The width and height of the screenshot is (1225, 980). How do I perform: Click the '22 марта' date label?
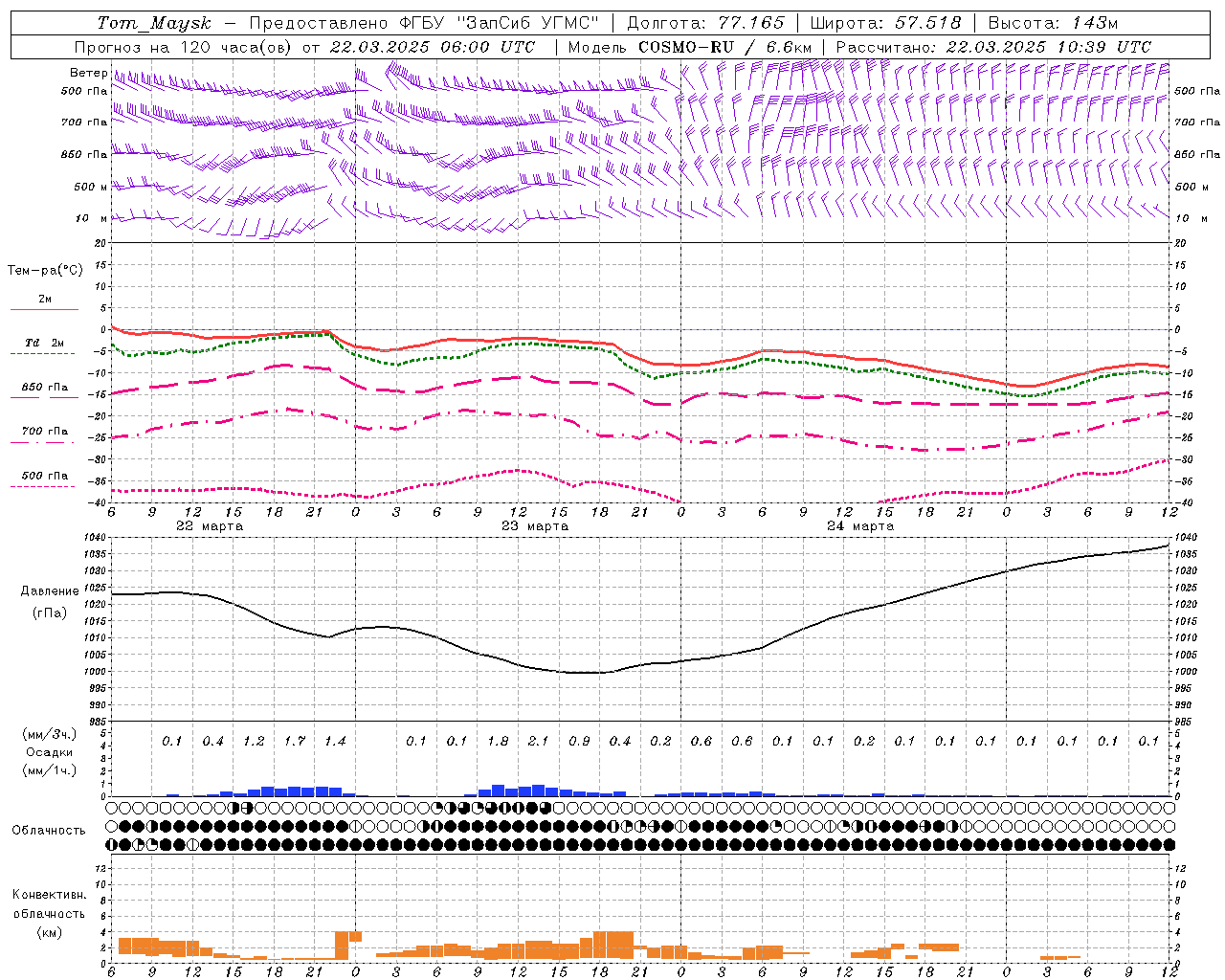point(210,525)
